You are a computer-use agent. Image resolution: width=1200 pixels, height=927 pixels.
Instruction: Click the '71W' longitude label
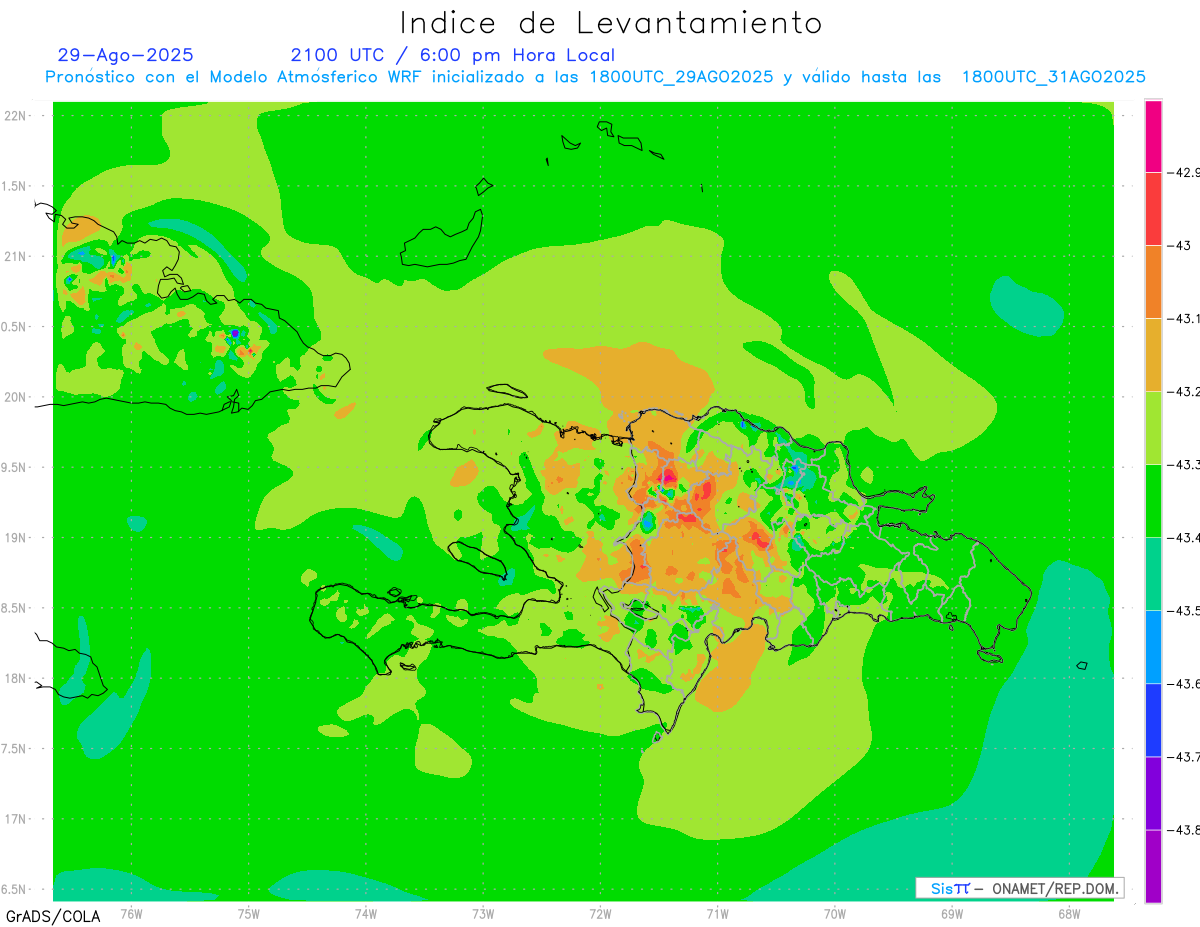click(717, 913)
